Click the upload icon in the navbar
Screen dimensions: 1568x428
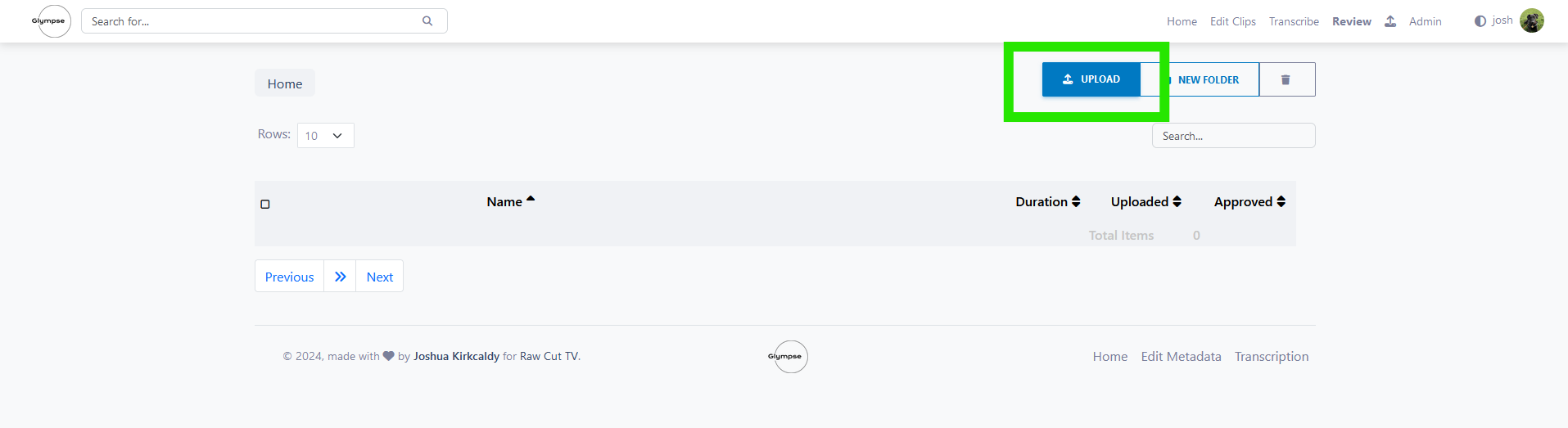click(1390, 21)
